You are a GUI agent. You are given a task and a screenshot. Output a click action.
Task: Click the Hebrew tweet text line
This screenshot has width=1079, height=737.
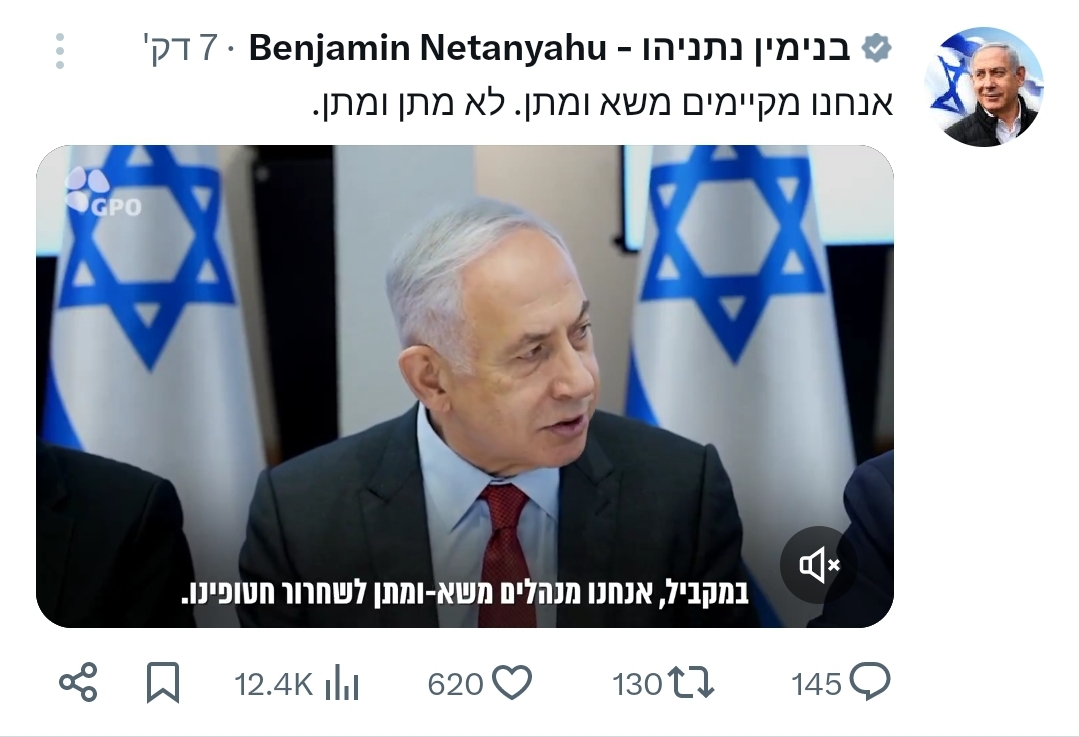click(x=603, y=104)
